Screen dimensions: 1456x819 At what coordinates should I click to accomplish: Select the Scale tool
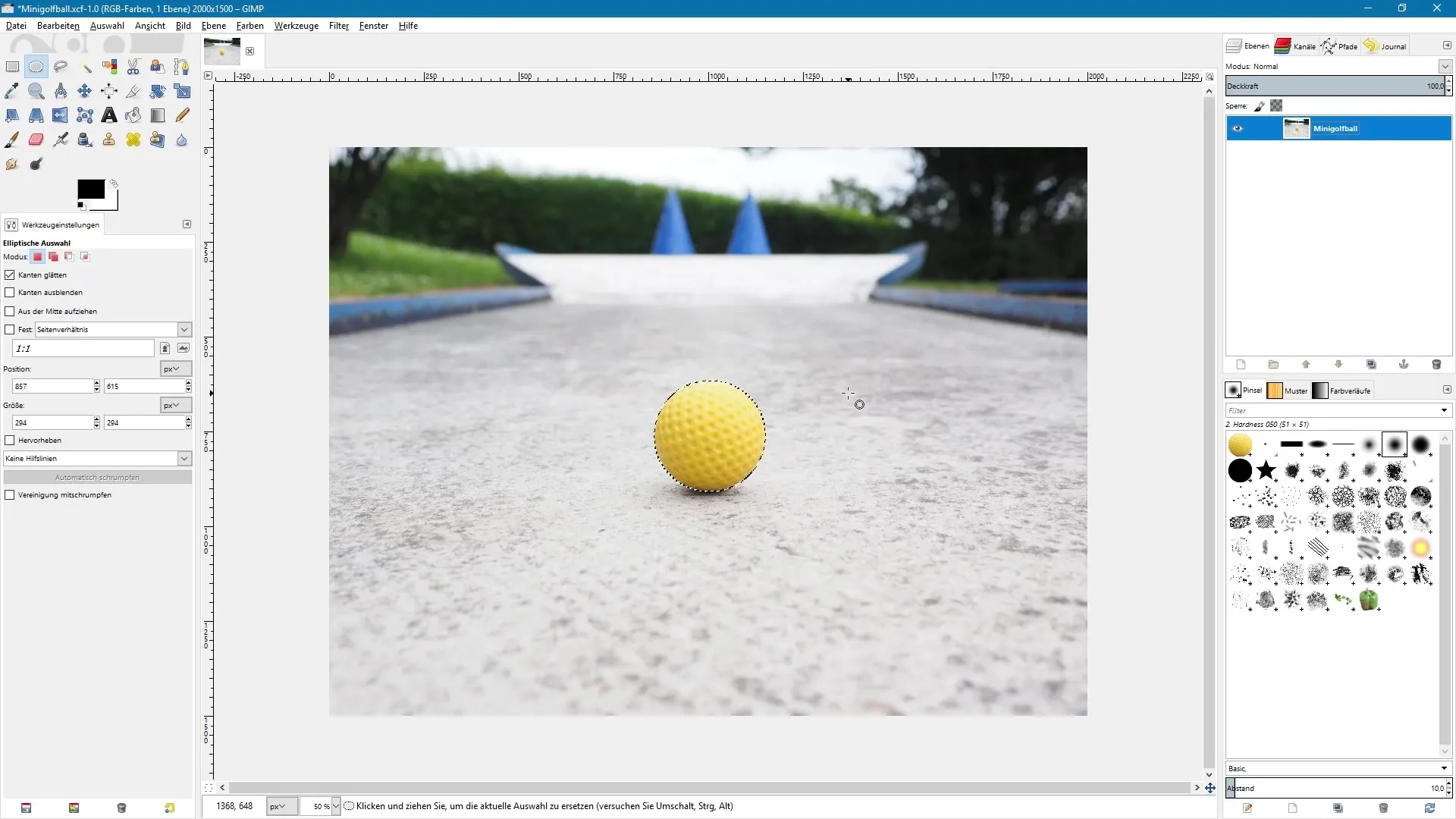coord(182,91)
